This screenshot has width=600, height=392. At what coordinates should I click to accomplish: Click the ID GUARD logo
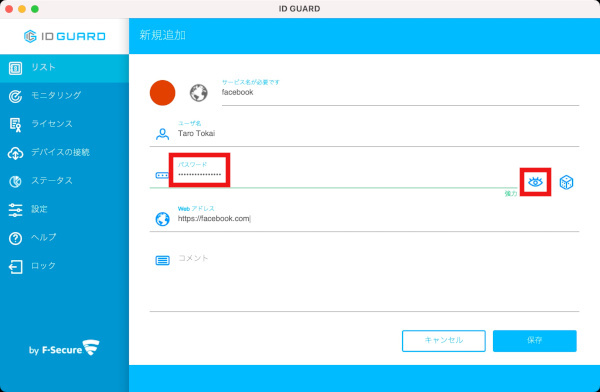pos(64,36)
